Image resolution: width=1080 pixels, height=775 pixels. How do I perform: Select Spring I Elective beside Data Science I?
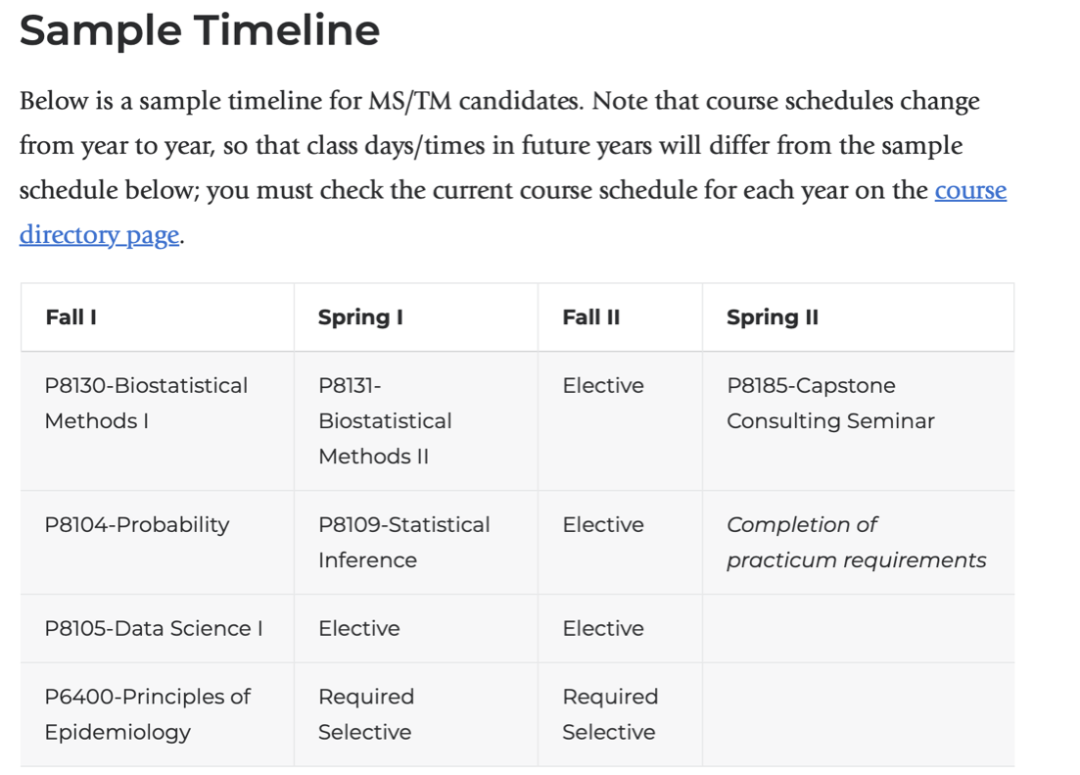359,629
